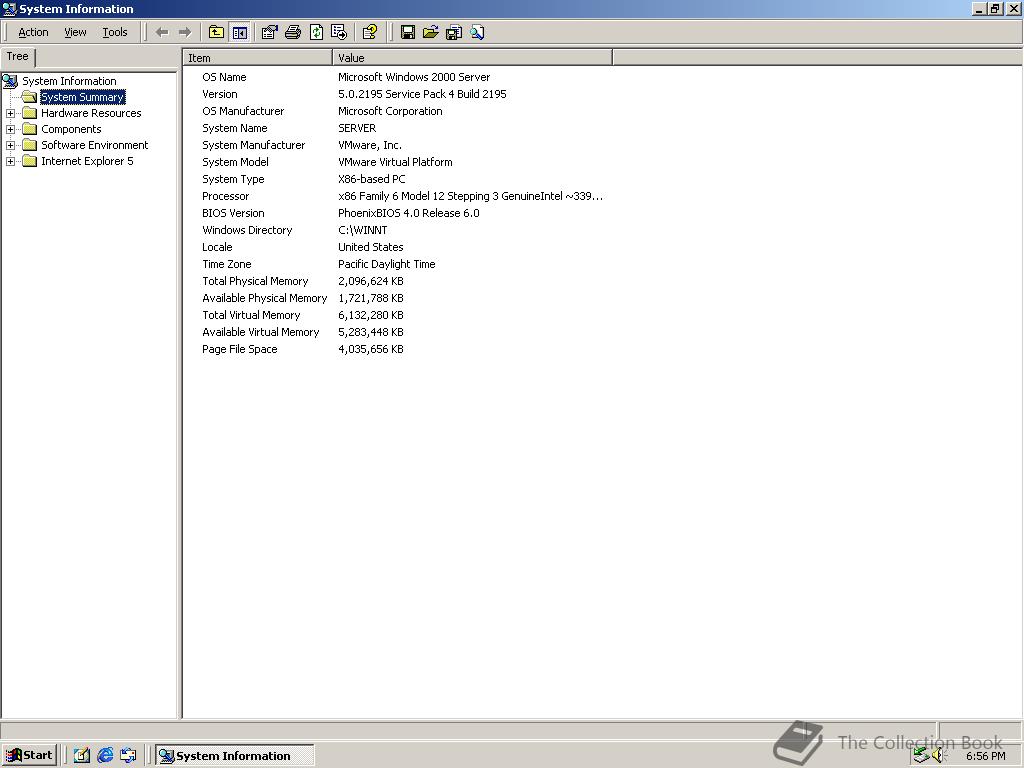Click the Item column header
The height and width of the screenshot is (768, 1024).
pos(257,58)
